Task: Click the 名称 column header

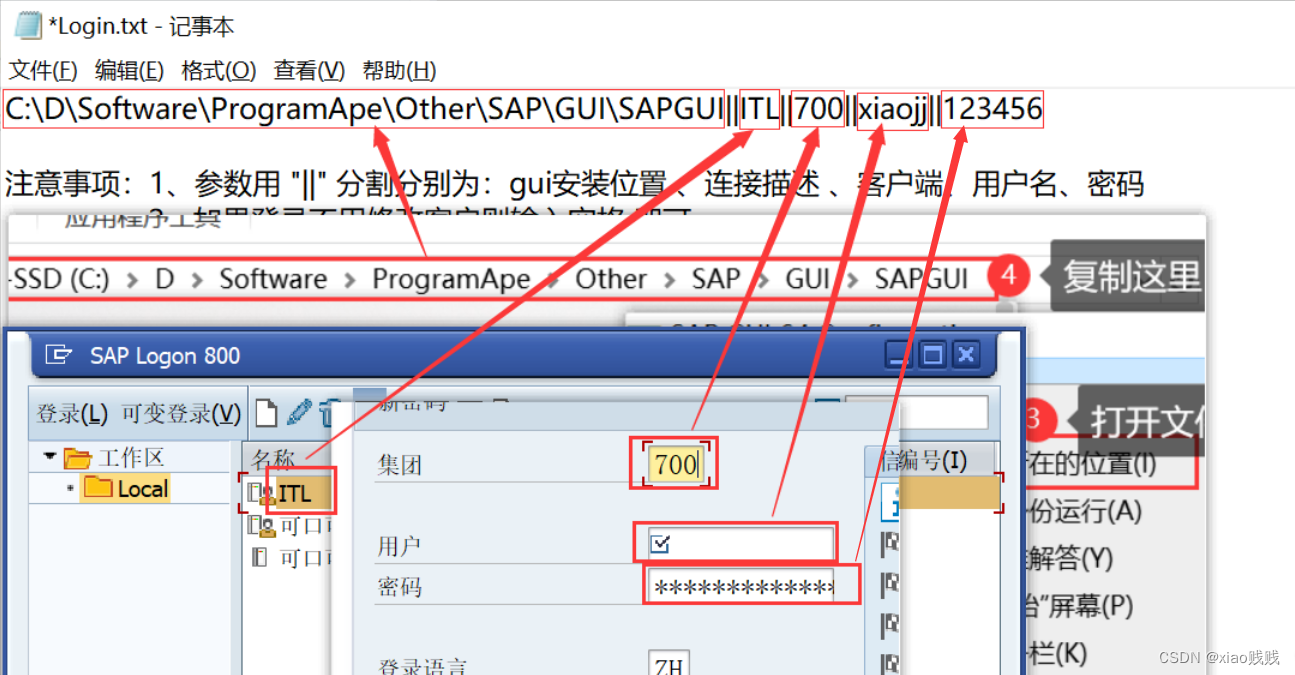Action: tap(272, 459)
